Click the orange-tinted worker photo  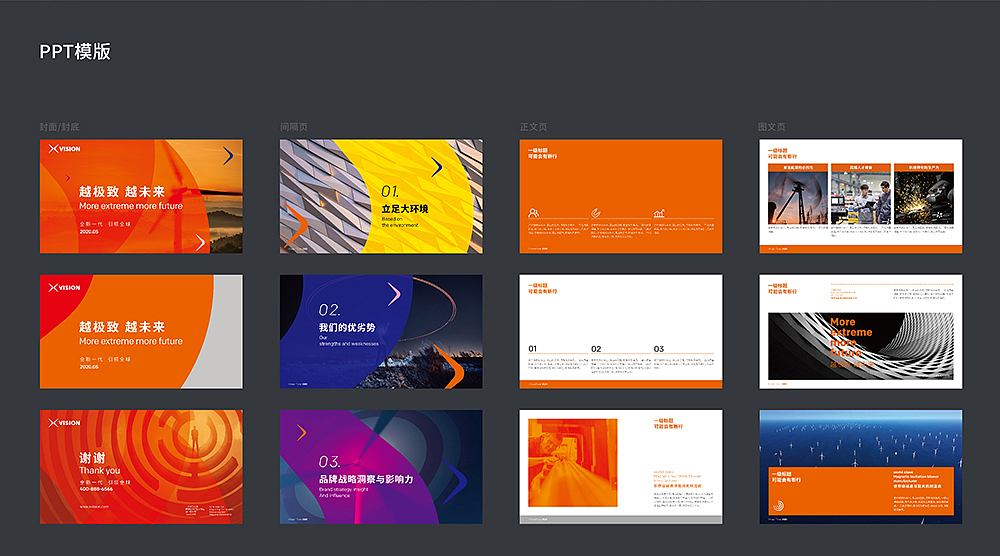tap(573, 463)
